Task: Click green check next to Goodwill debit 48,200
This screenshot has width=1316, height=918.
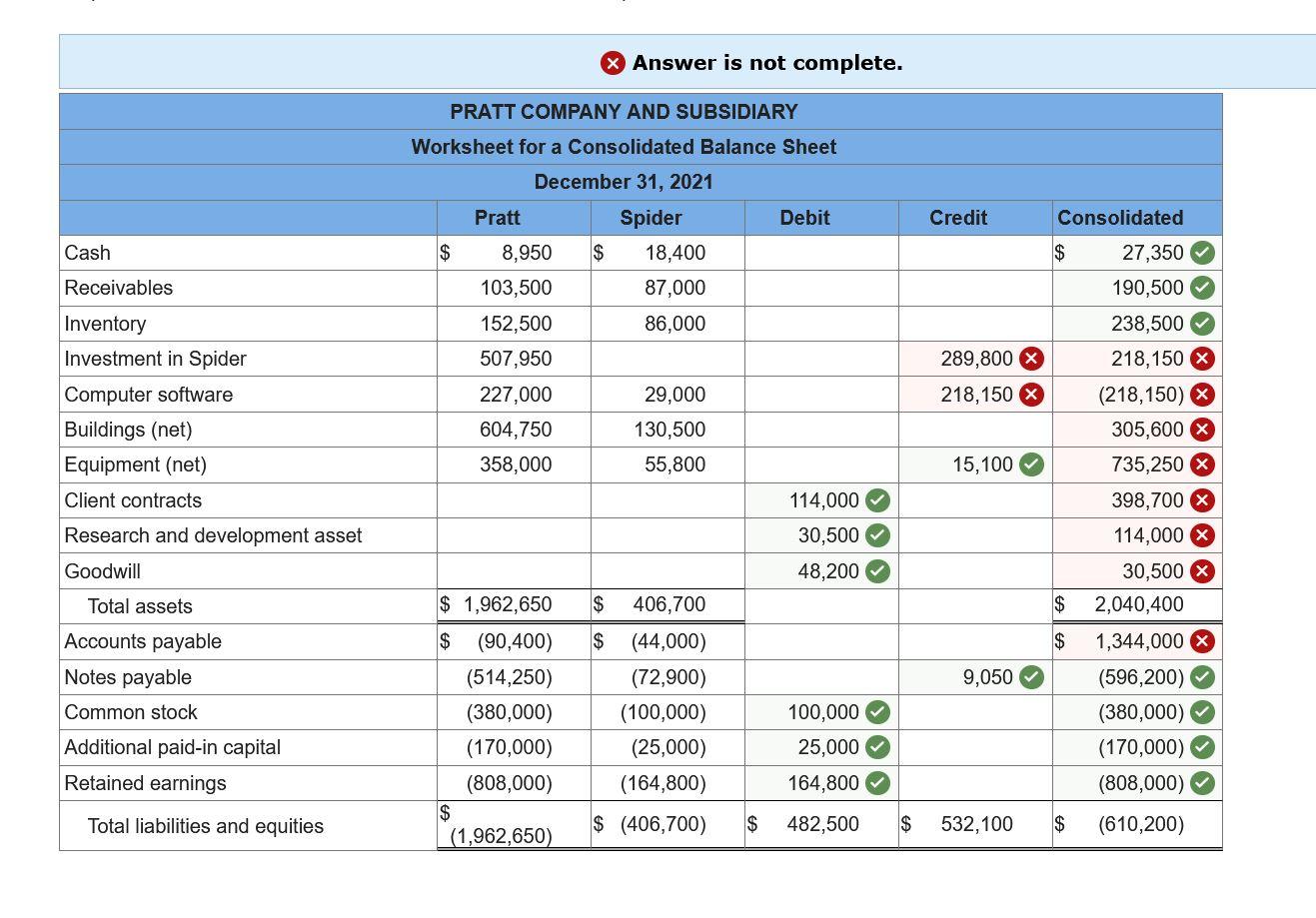Action: [877, 571]
